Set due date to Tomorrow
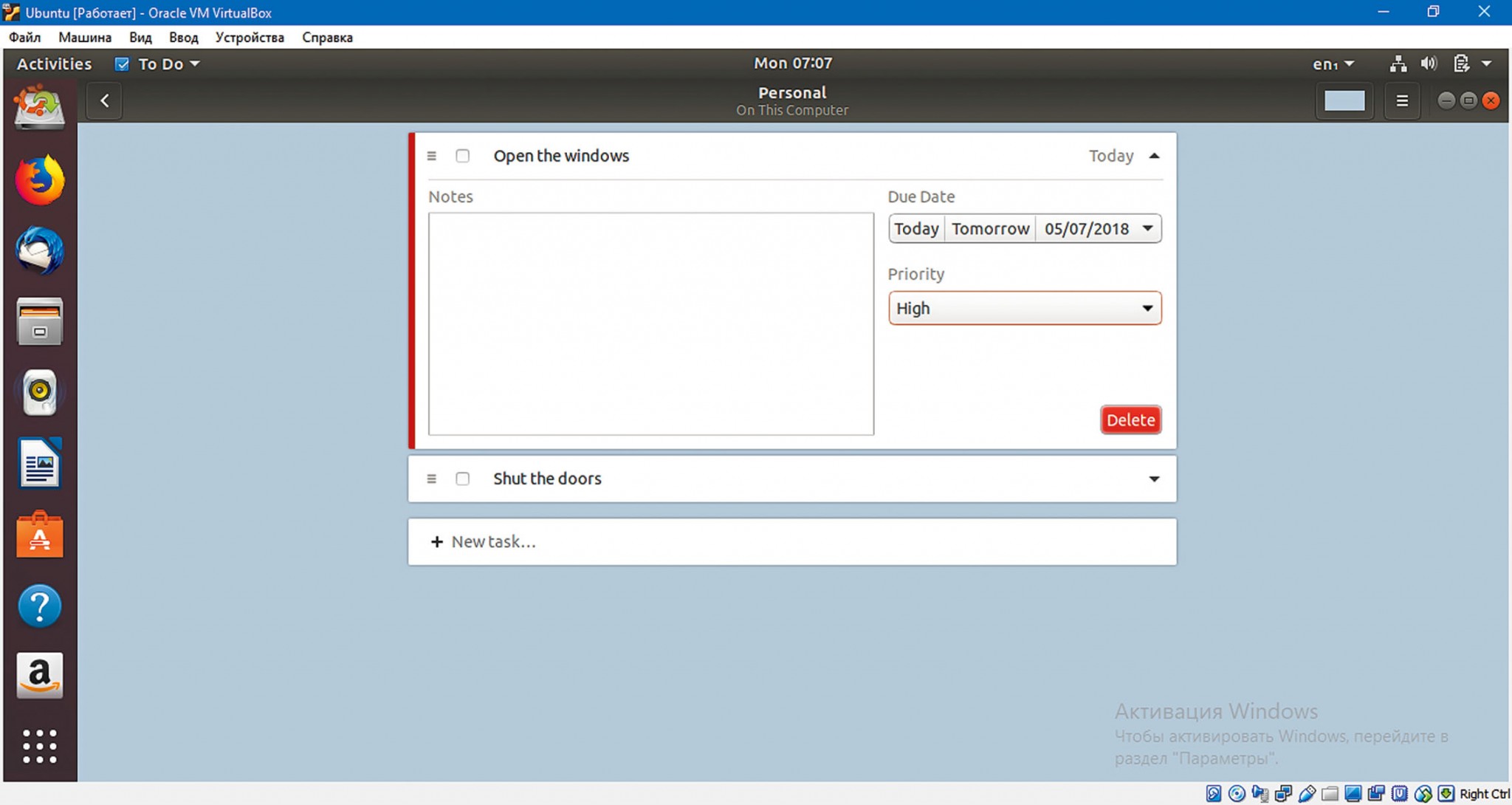The image size is (1512, 805). point(989,228)
